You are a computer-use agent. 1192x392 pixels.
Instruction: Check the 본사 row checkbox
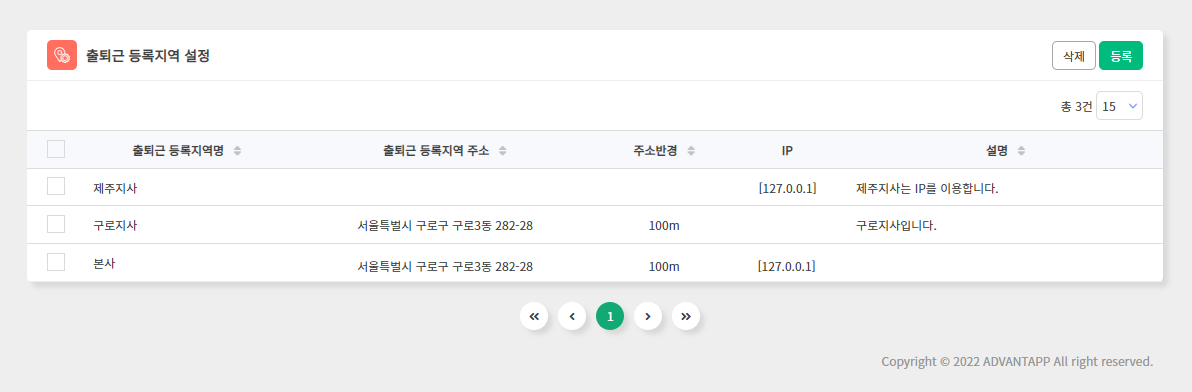(55, 262)
